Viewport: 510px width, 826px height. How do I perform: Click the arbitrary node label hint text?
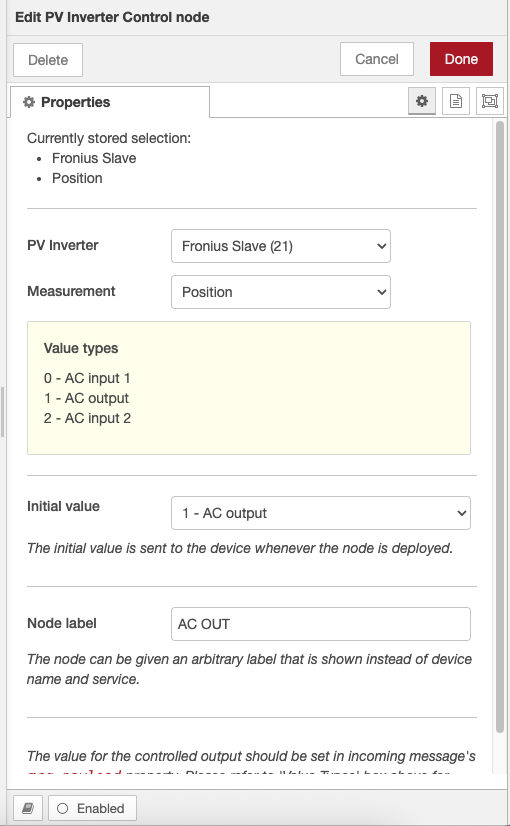coord(249,669)
